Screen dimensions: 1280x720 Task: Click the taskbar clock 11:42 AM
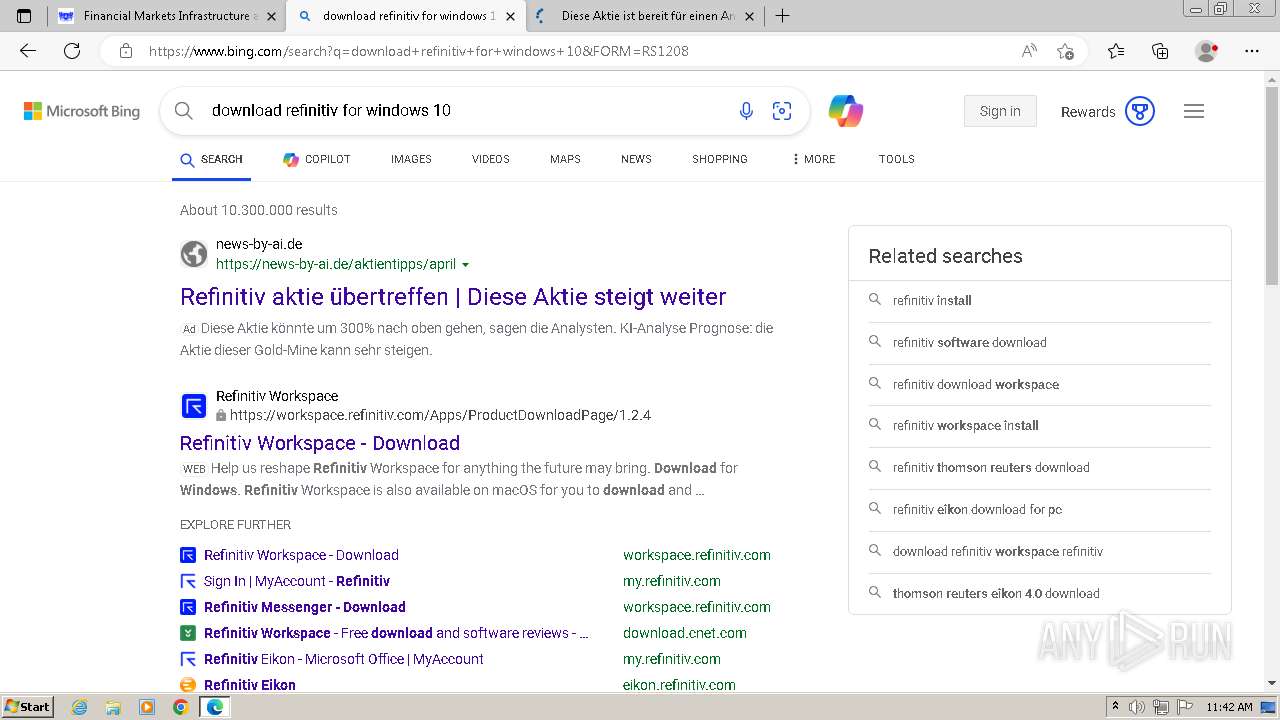[x=1229, y=707]
